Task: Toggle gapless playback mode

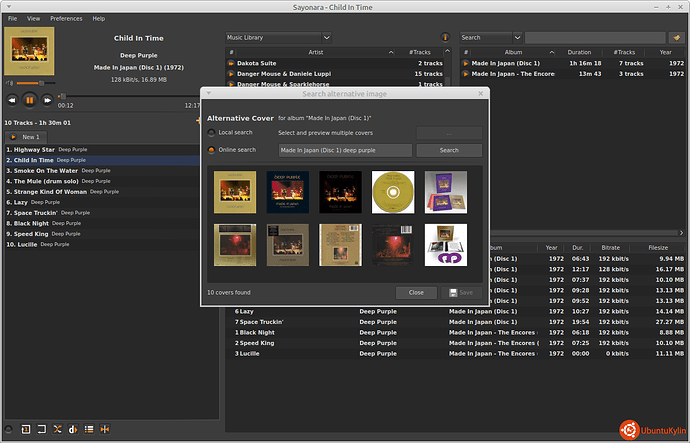Action: click(x=105, y=429)
